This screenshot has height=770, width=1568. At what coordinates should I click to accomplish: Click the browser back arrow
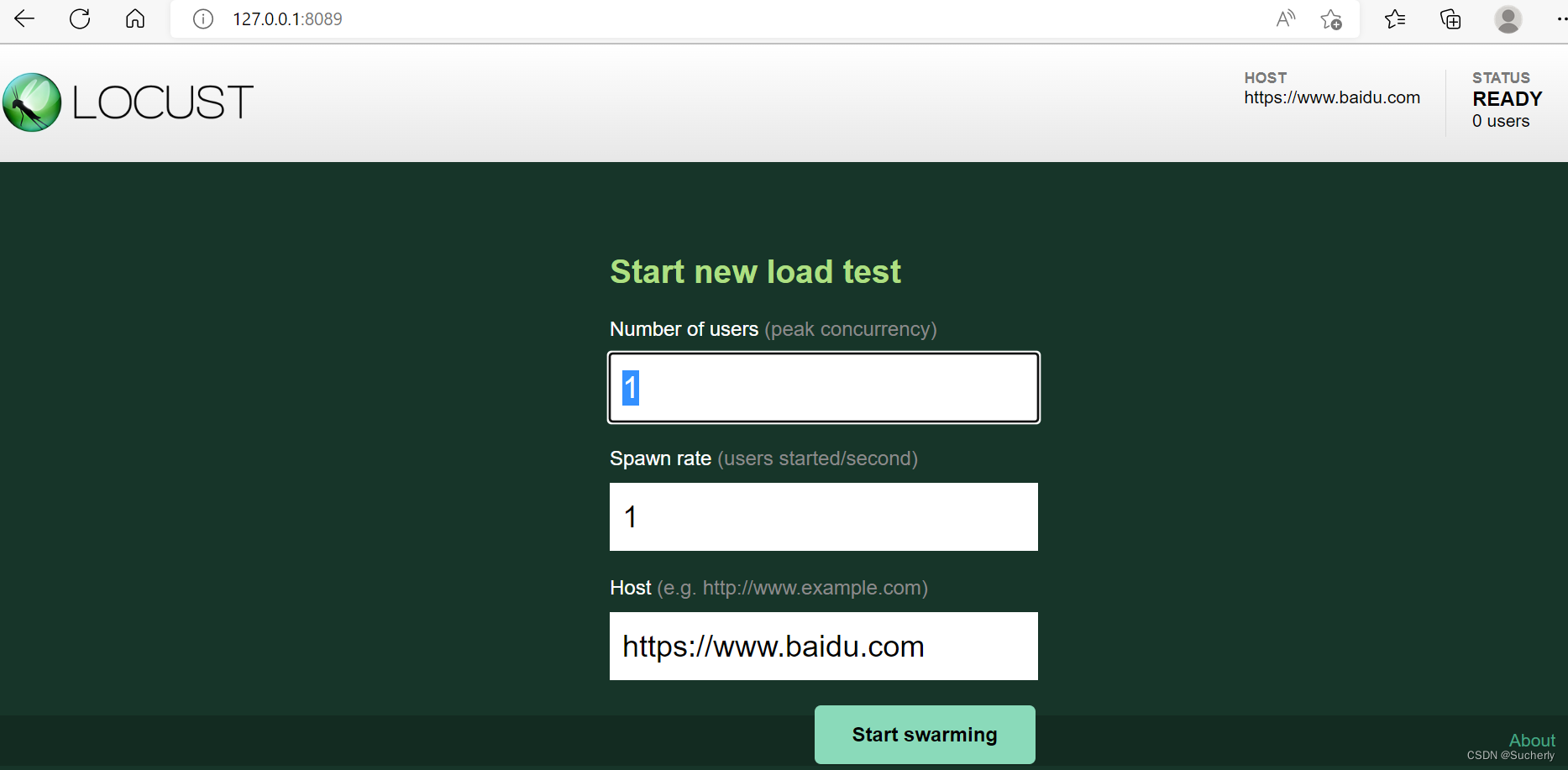point(24,18)
